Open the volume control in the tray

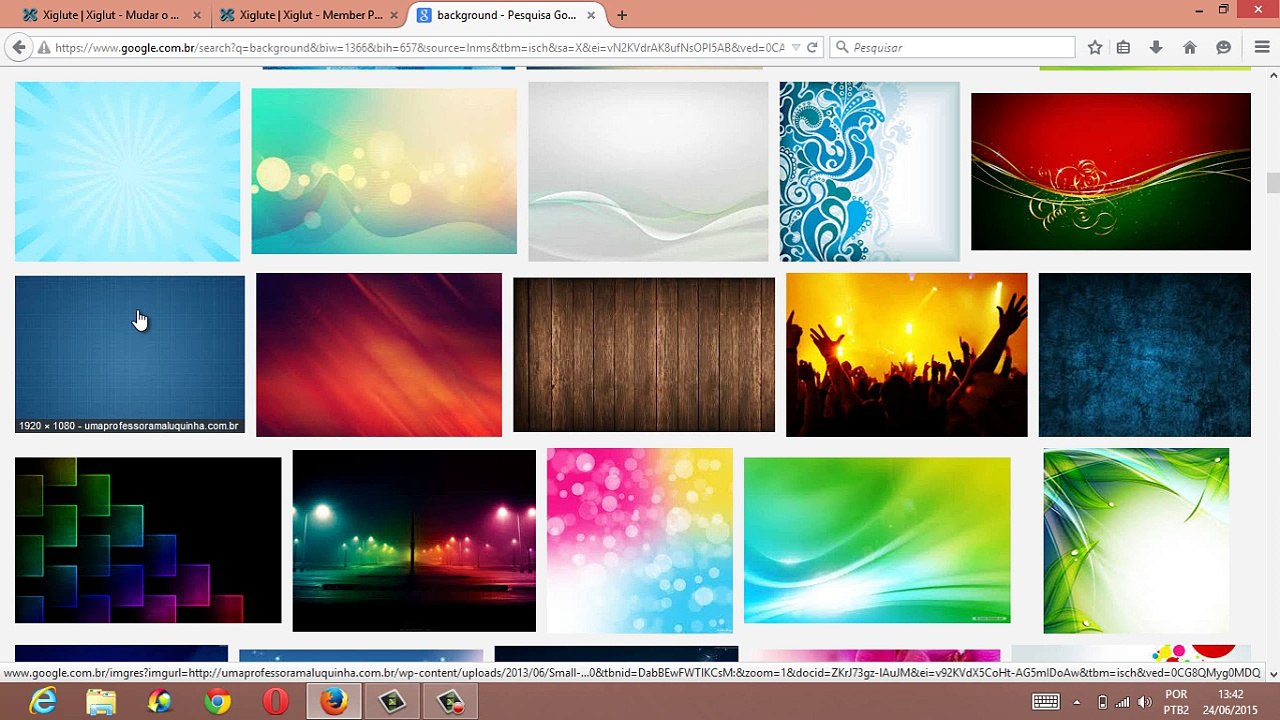click(1145, 702)
